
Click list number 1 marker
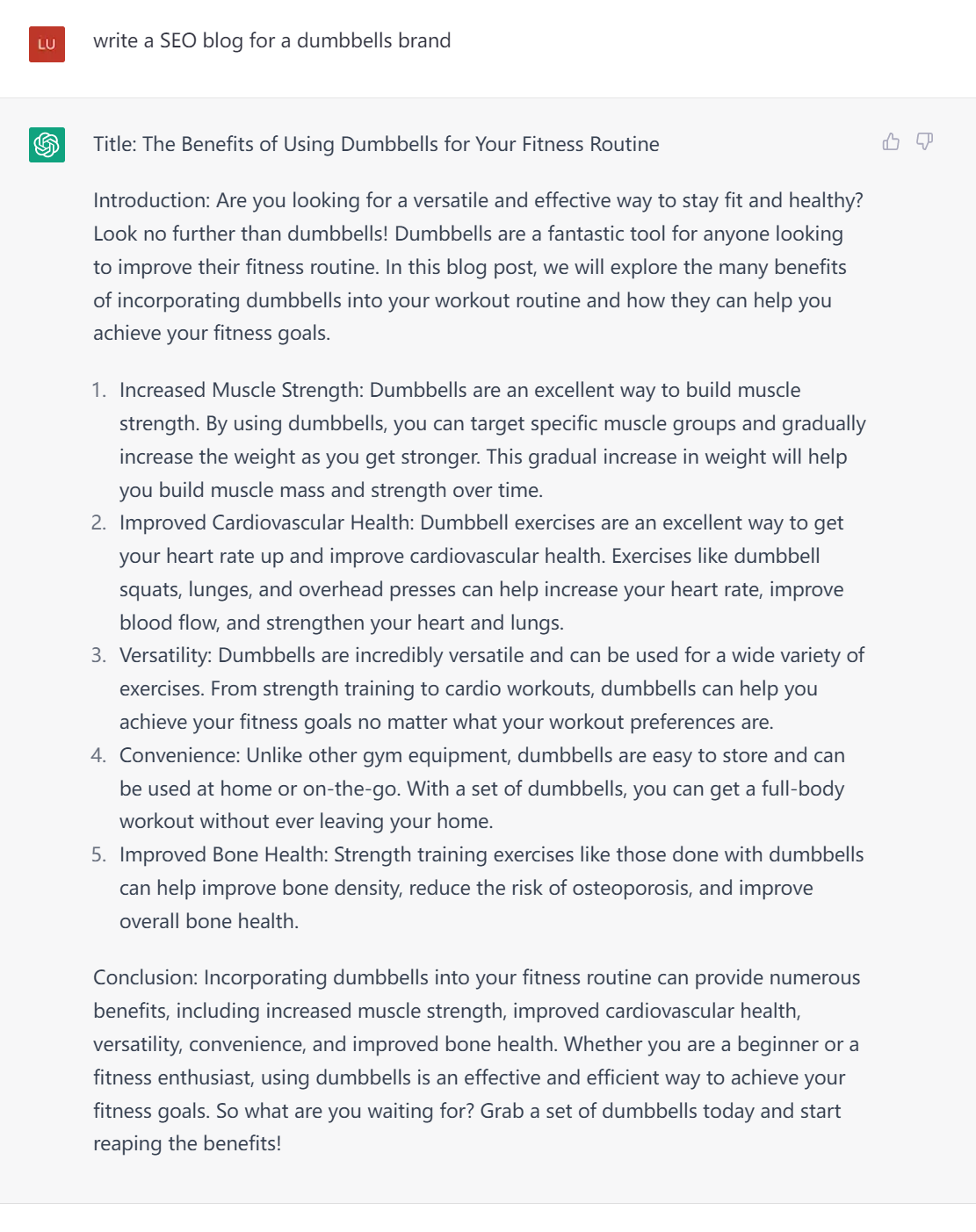point(98,391)
